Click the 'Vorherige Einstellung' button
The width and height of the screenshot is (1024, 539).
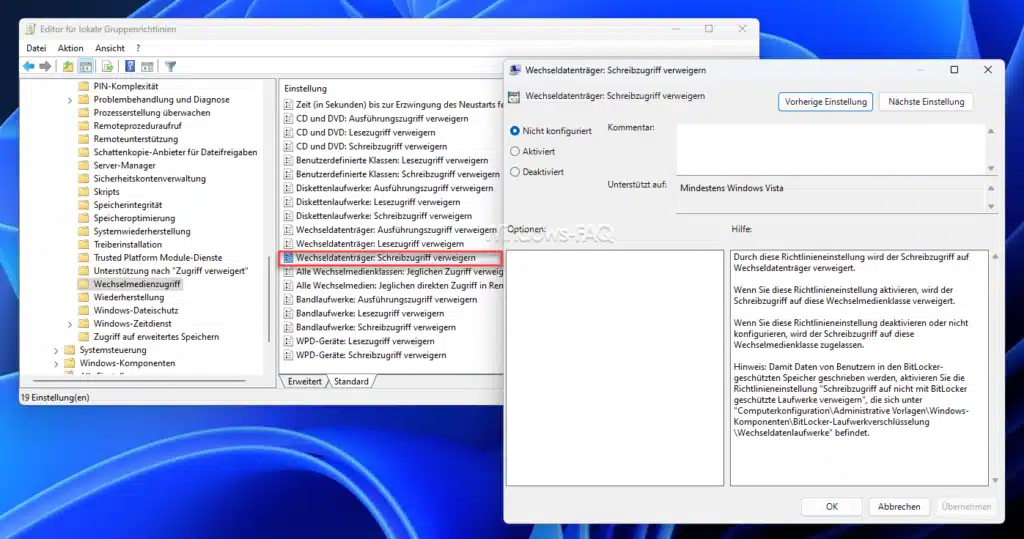pyautogui.click(x=825, y=102)
